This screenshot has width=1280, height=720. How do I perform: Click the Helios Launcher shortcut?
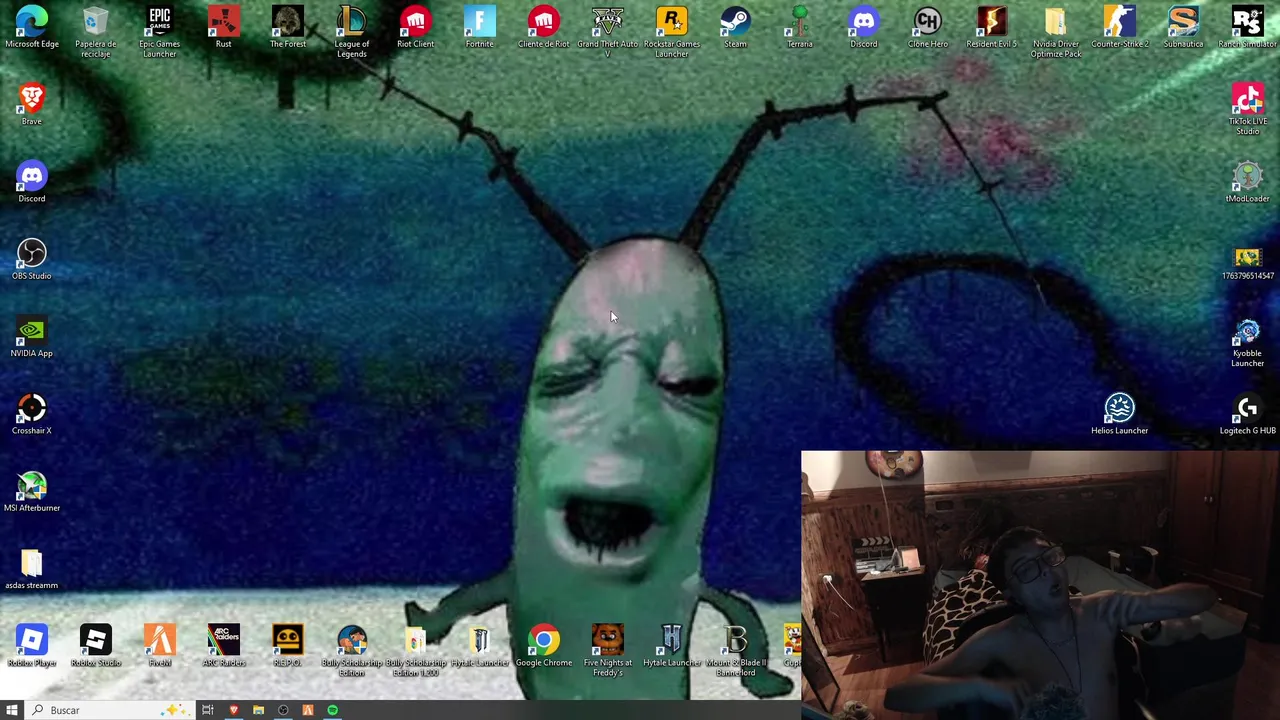(x=1120, y=414)
